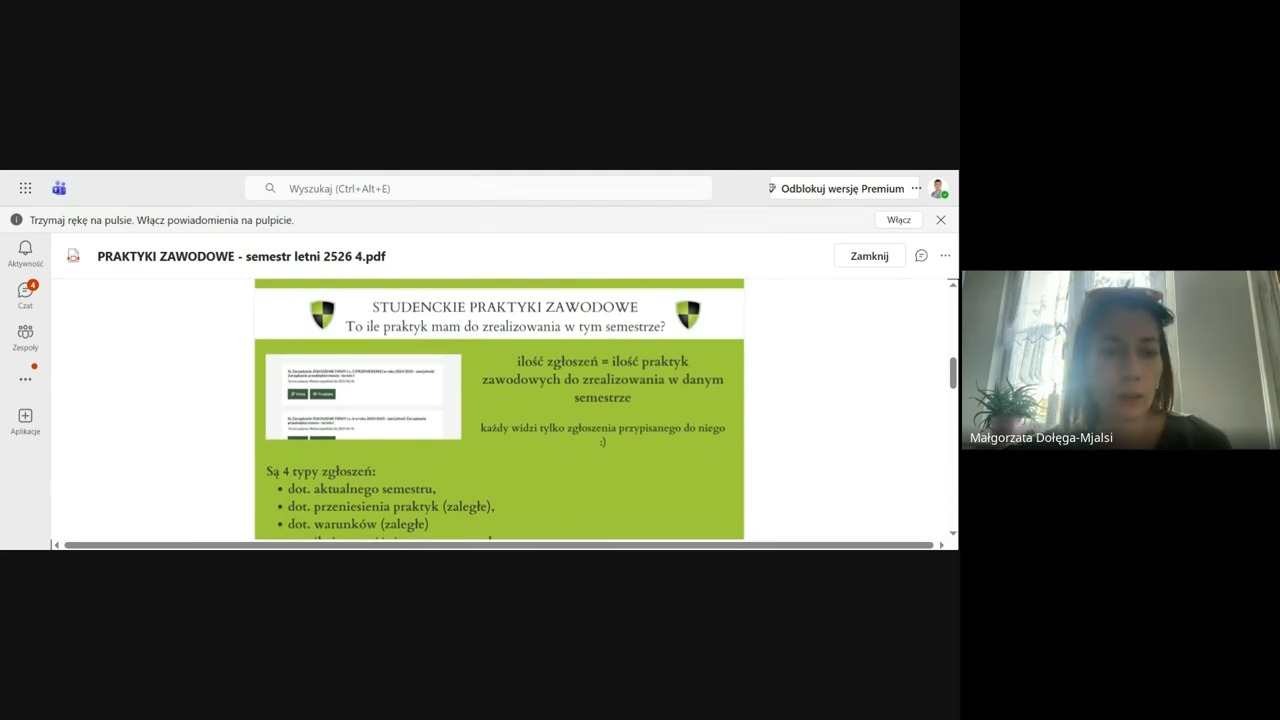Dismiss the notifications banner

coord(940,220)
